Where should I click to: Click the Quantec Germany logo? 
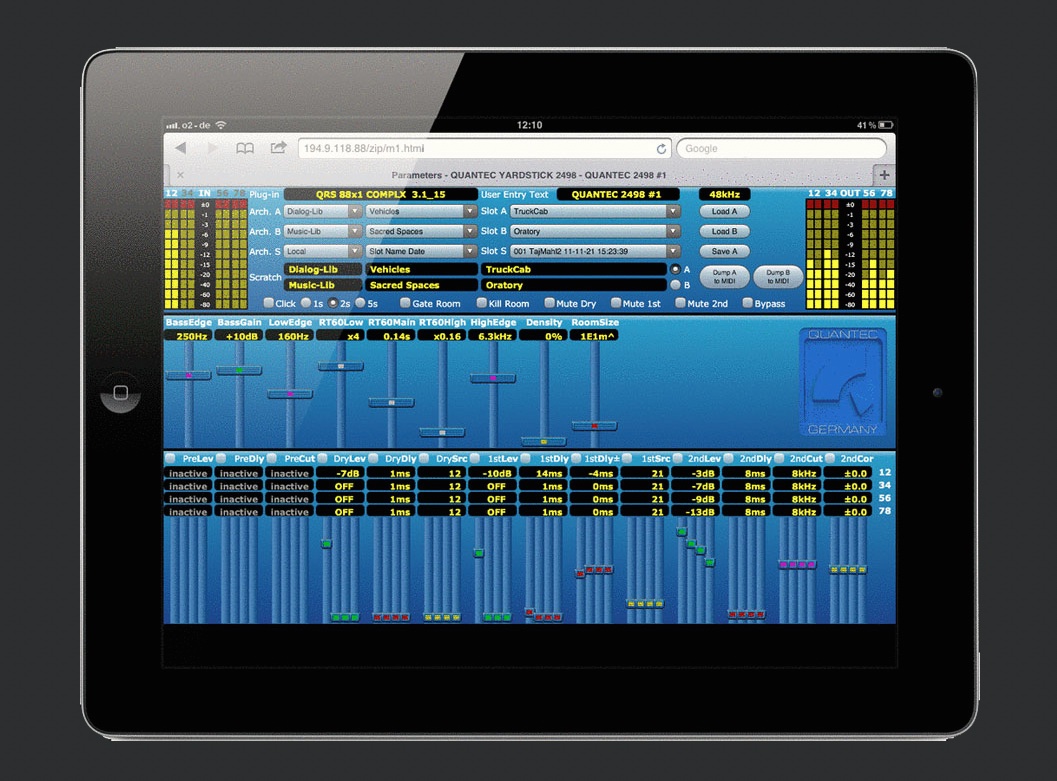pos(842,382)
